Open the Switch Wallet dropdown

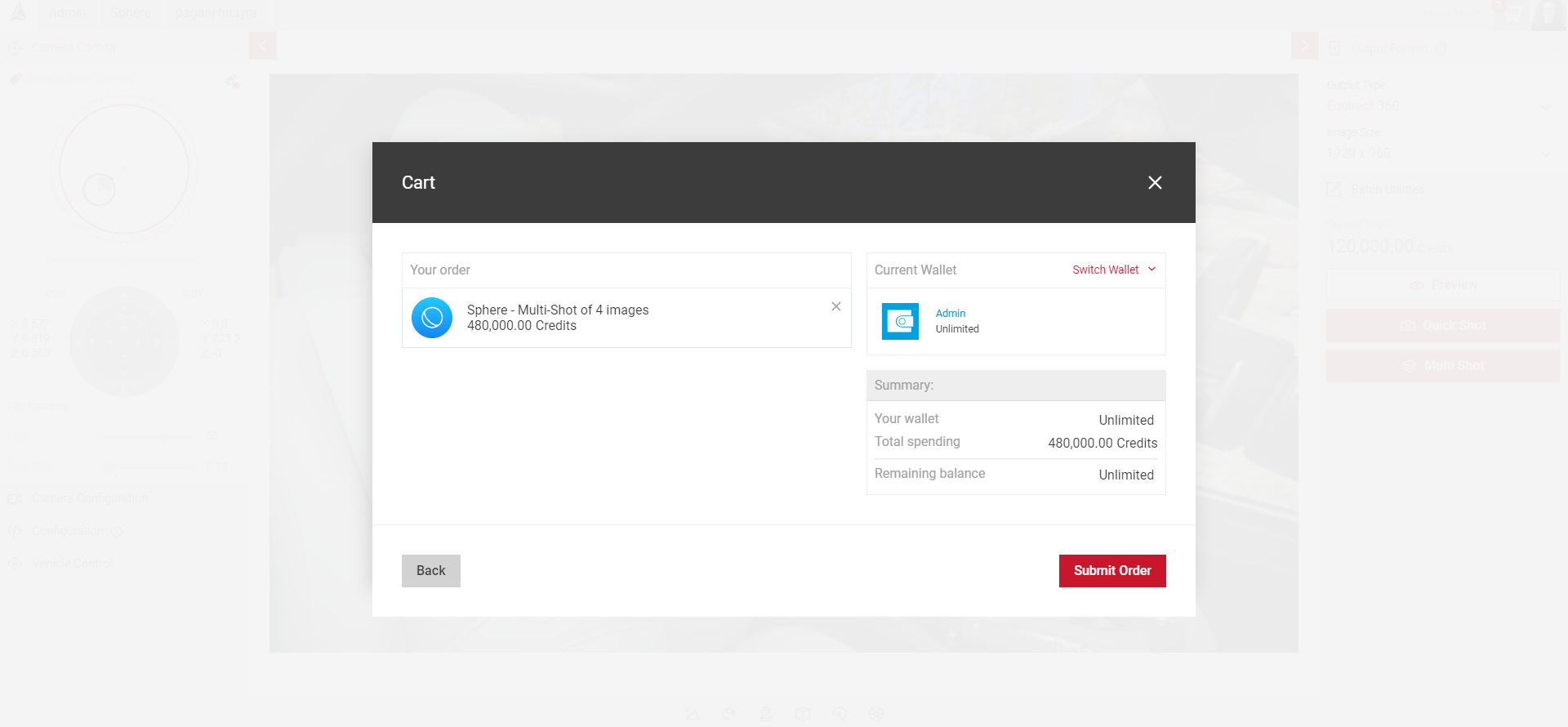(1114, 270)
